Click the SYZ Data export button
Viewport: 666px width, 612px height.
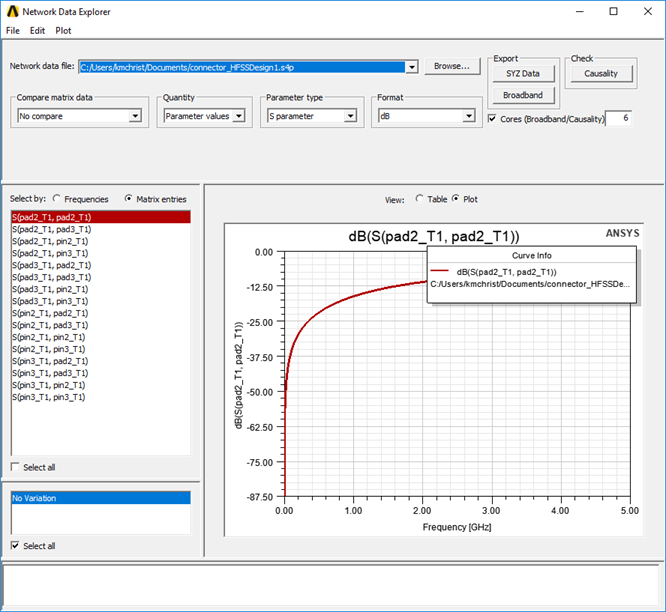coord(522,74)
